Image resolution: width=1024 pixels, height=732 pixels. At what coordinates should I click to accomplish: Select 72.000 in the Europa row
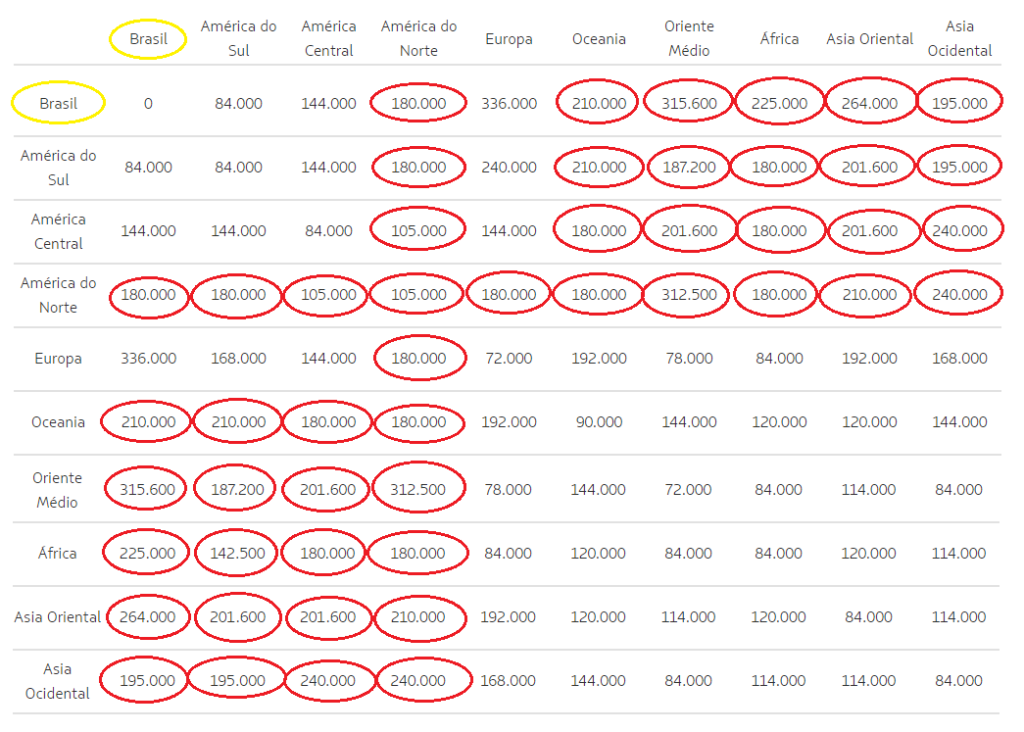click(x=508, y=358)
